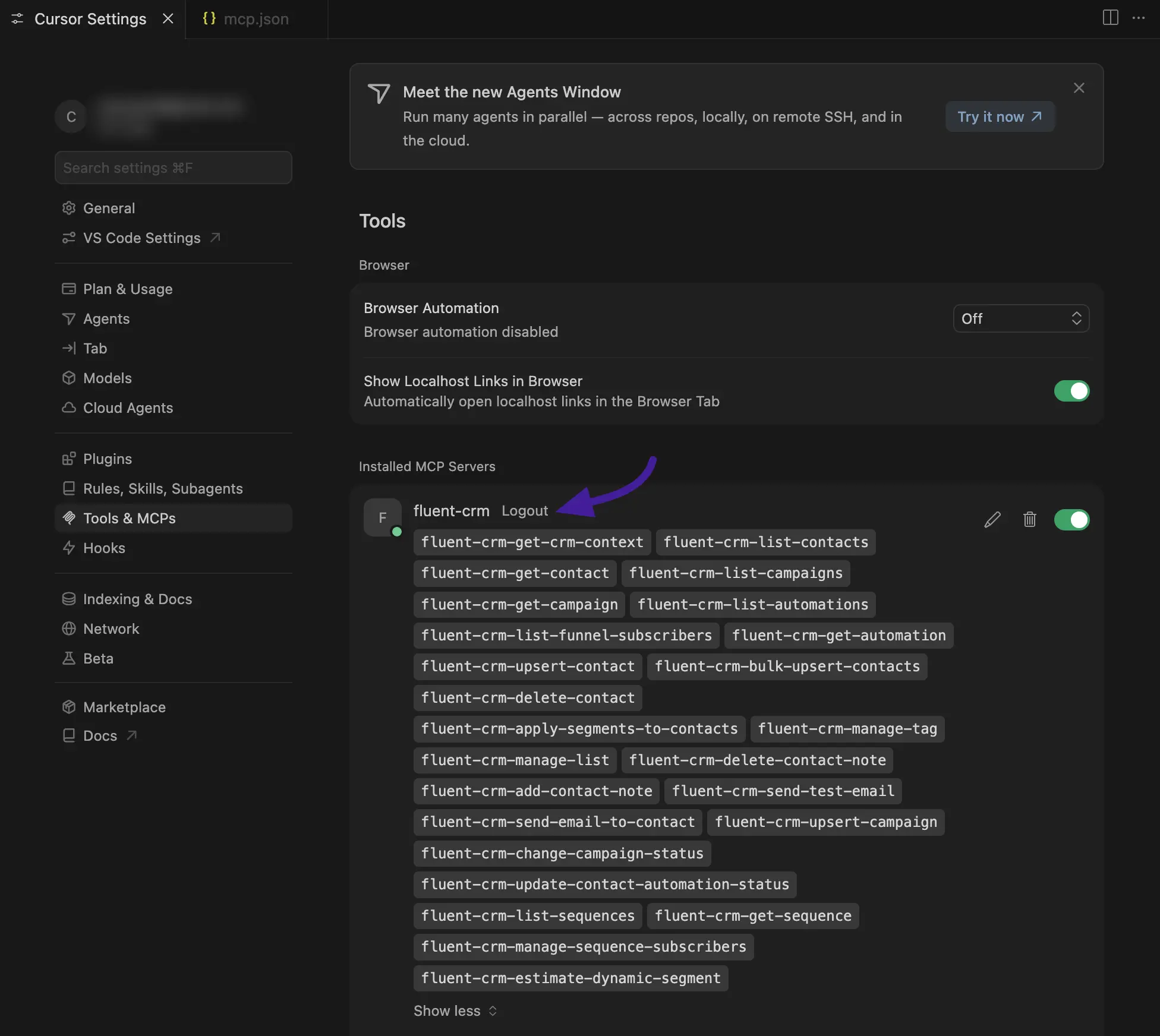Viewport: 1160px width, 1036px height.
Task: Collapse tools list with Show less
Action: [455, 1010]
